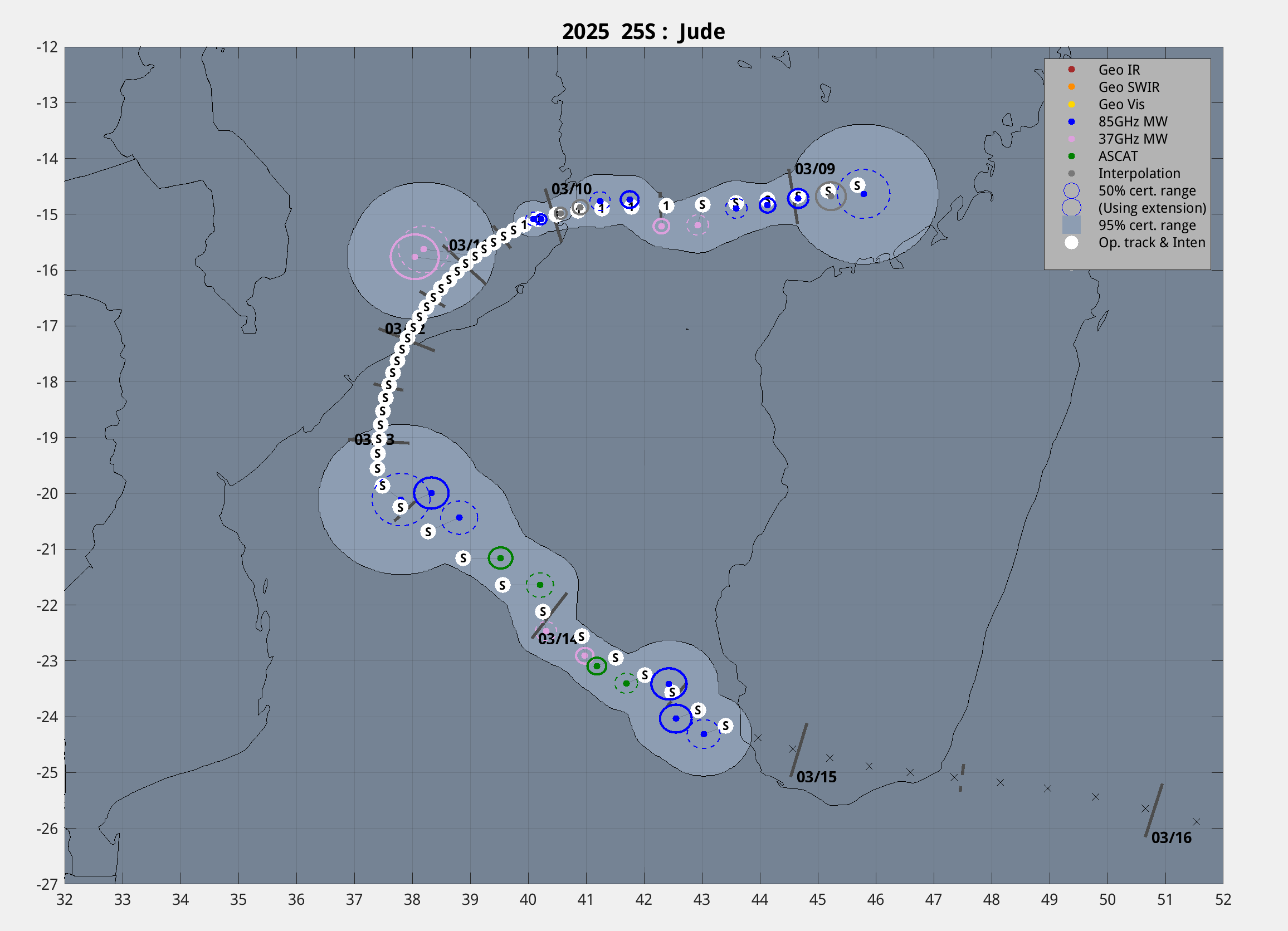Viewport: 1288px width, 931px height.
Task: Click the gray Interpolation legend dot
Action: (x=1071, y=173)
